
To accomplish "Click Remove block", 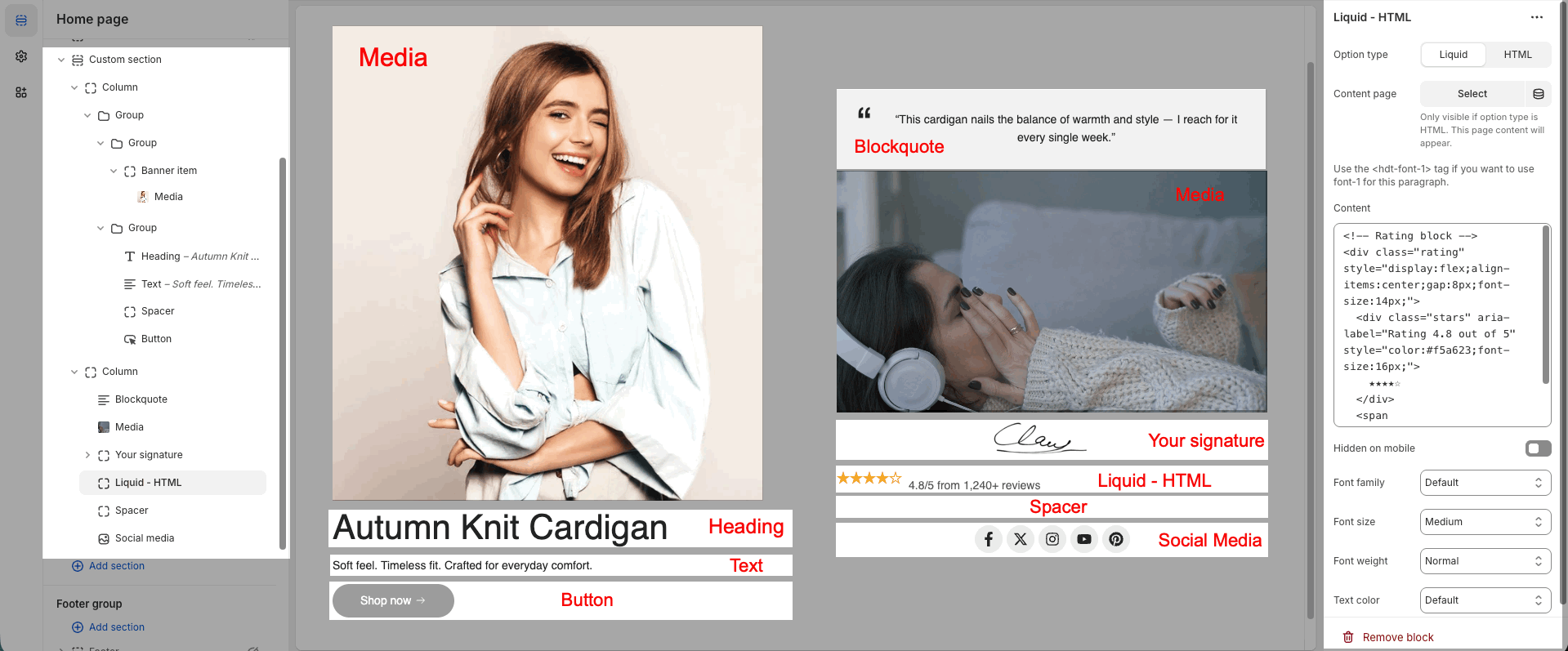I will (x=1397, y=637).
